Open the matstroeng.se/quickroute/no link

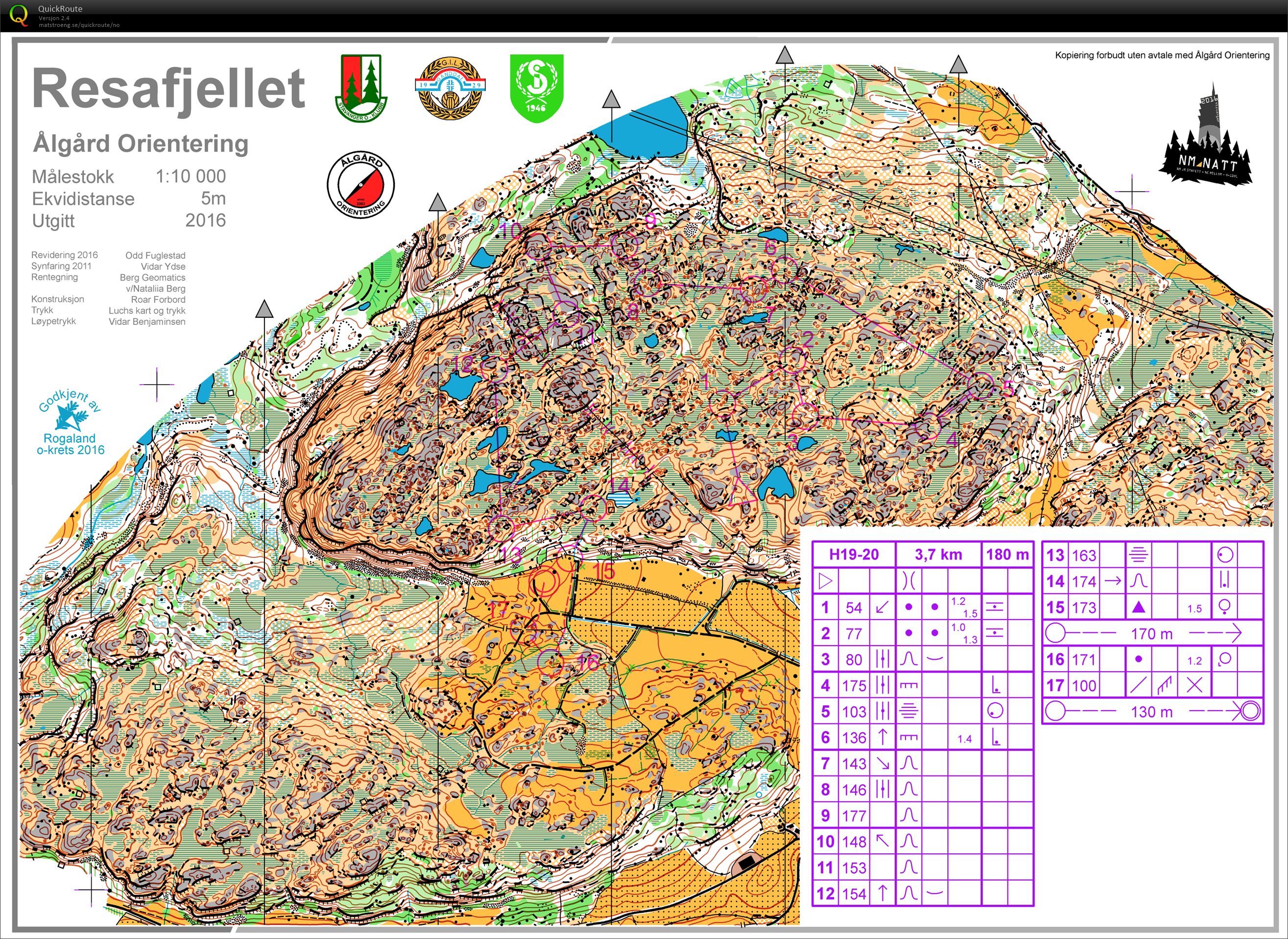point(79,25)
